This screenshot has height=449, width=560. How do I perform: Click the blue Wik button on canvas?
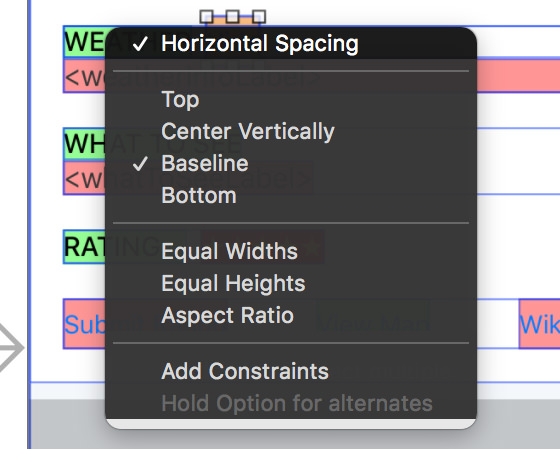coord(540,324)
